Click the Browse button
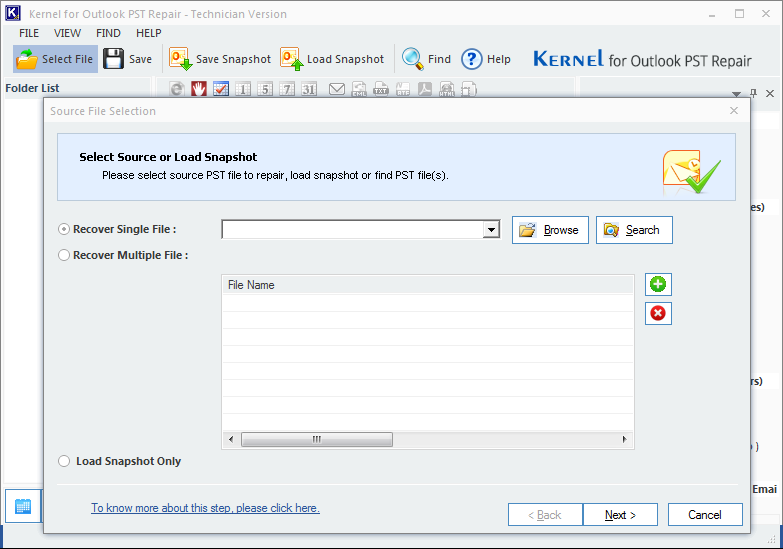 [550, 230]
